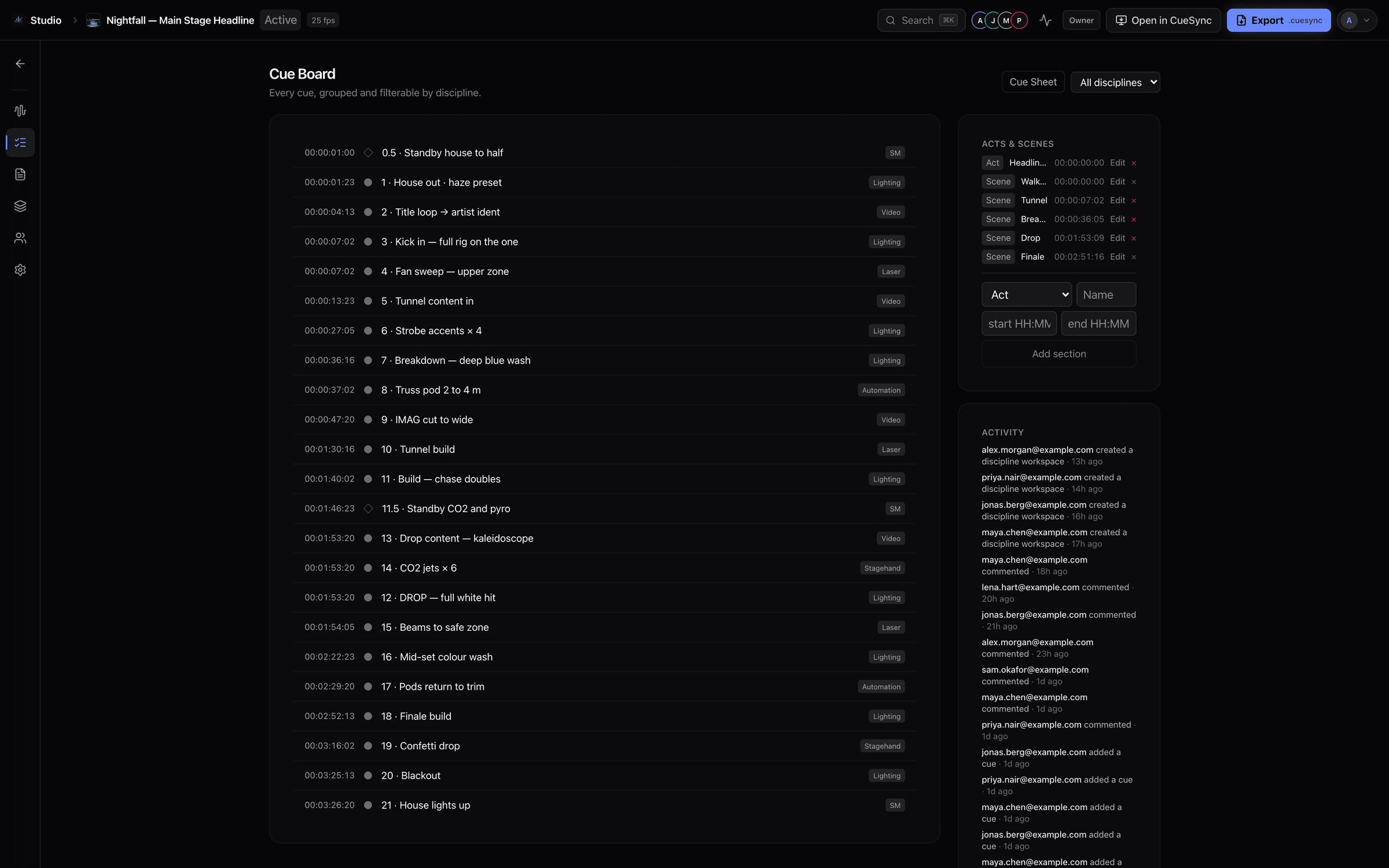Edit the Tunnel scene

(x=1117, y=200)
